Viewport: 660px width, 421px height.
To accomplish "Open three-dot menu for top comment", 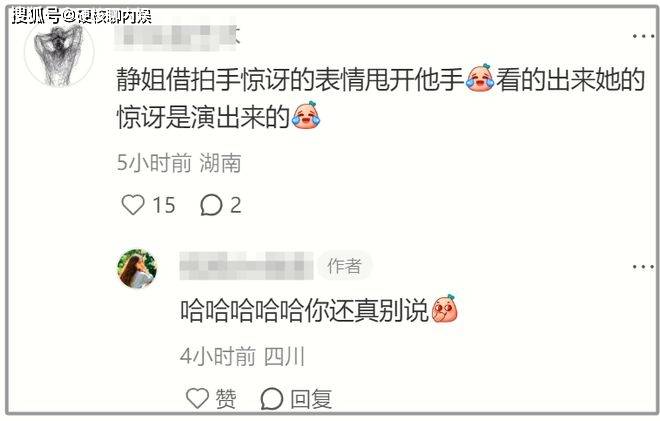I will 643,36.
